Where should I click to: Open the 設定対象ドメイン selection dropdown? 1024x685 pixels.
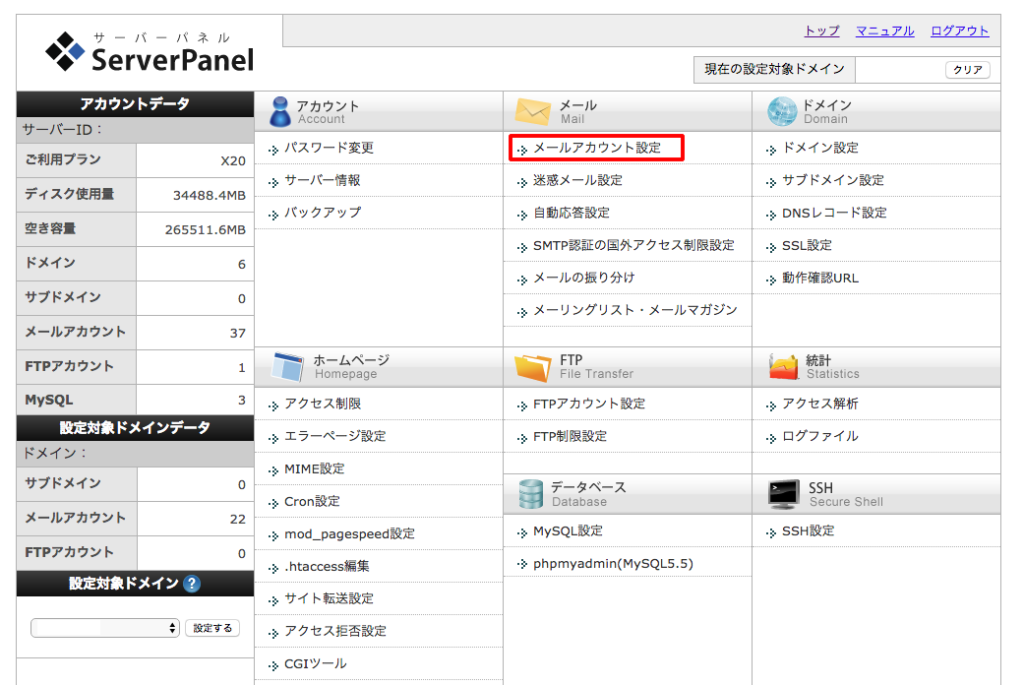[x=103, y=628]
